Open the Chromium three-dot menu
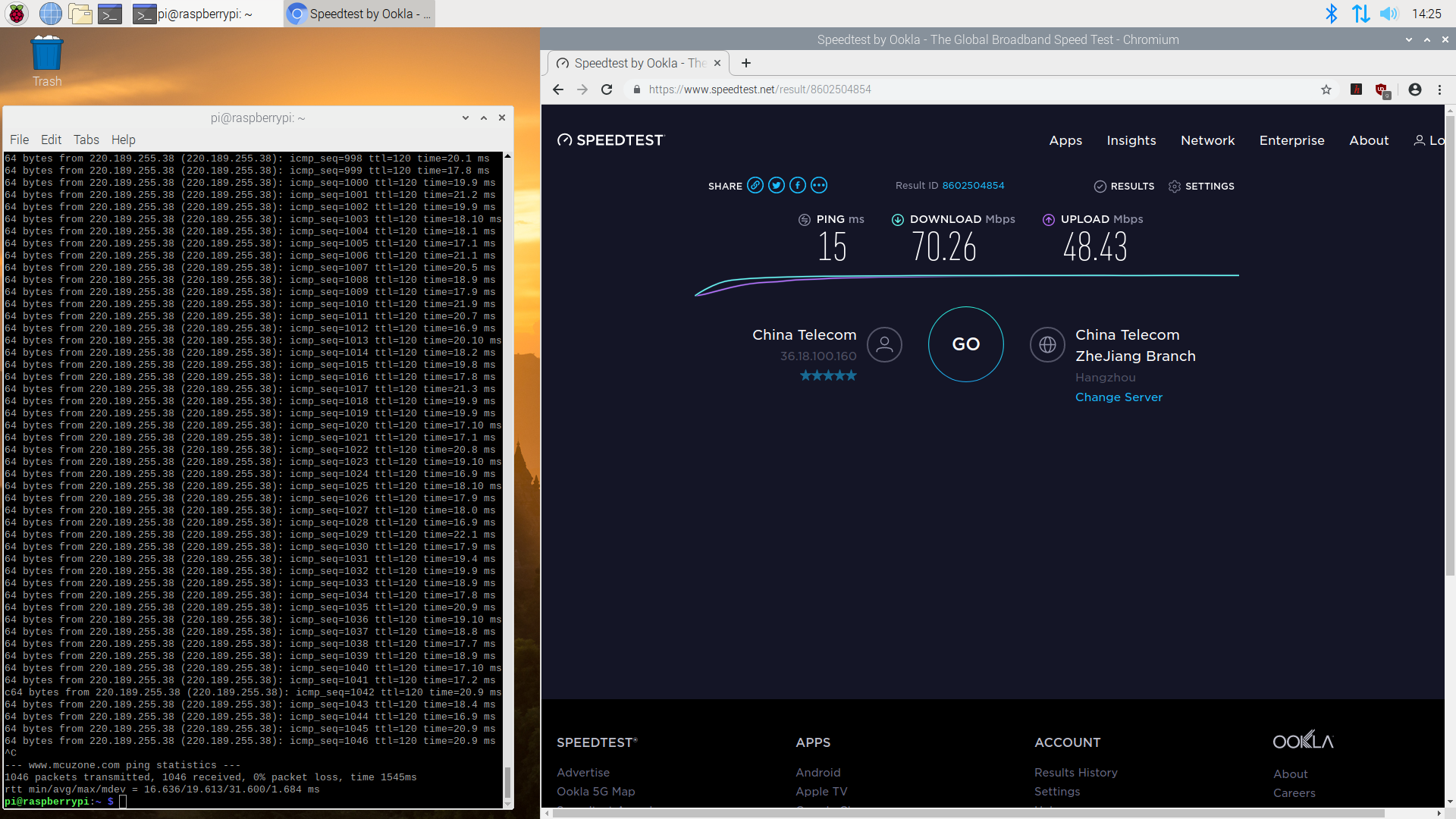Viewport: 1456px width, 819px height. click(x=1439, y=89)
